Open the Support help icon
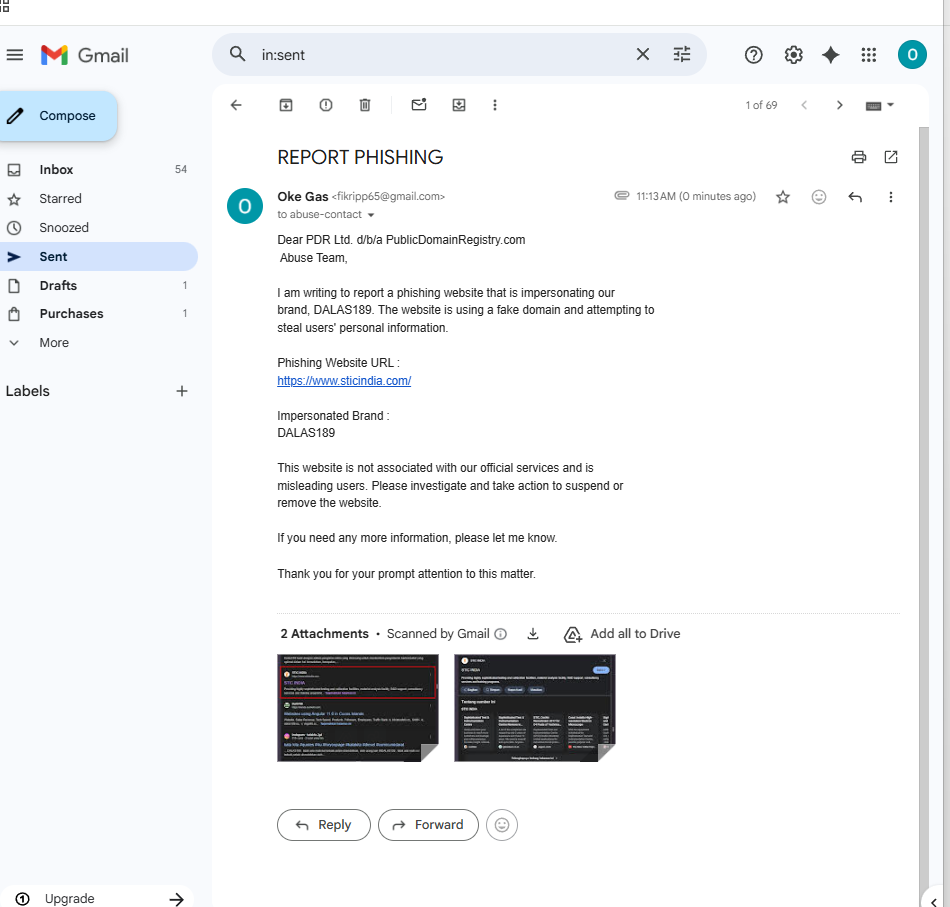Image resolution: width=950 pixels, height=907 pixels. pos(753,55)
